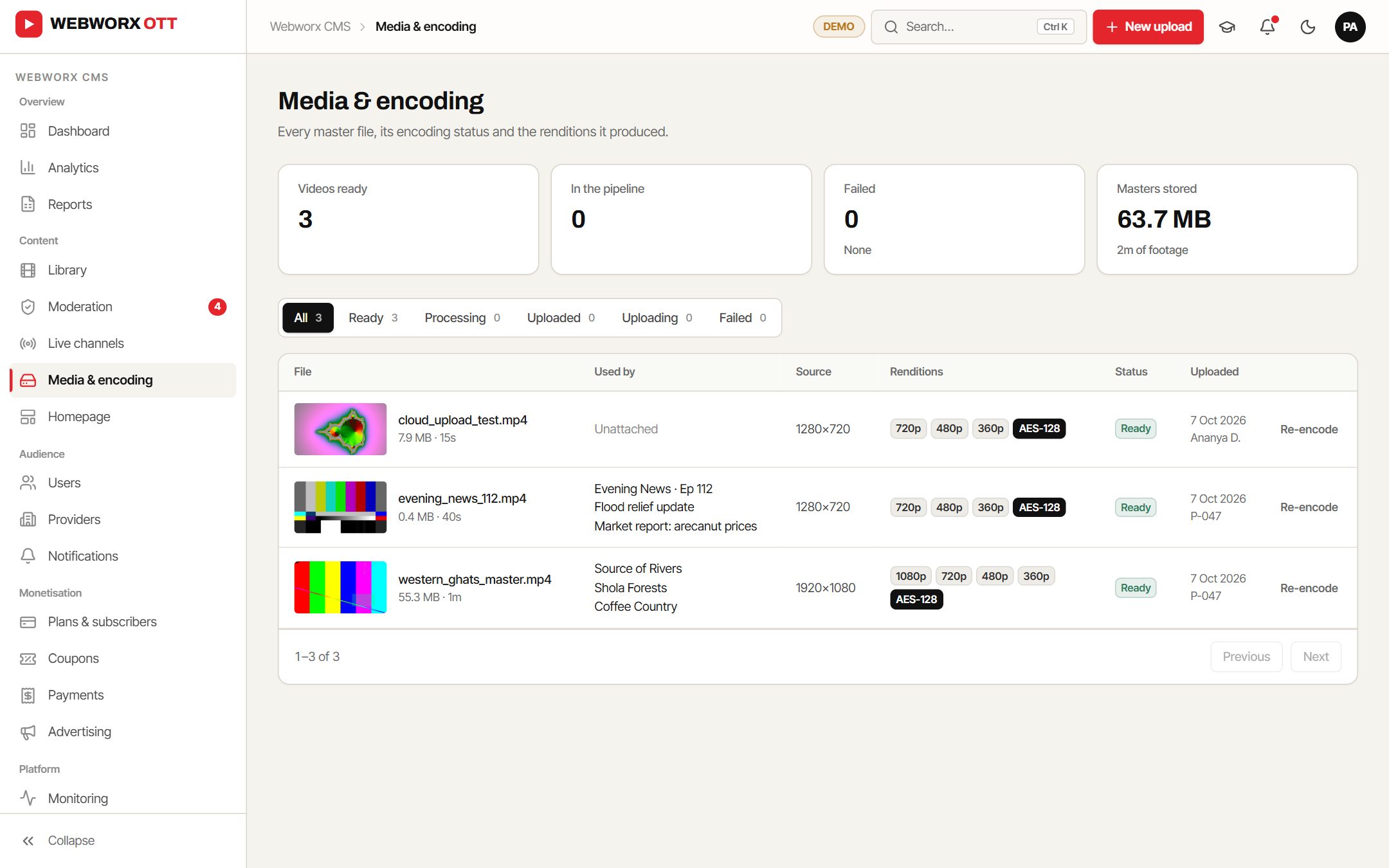Viewport: 1389px width, 868px height.
Task: Open Users via its people icon
Action: pyautogui.click(x=28, y=483)
